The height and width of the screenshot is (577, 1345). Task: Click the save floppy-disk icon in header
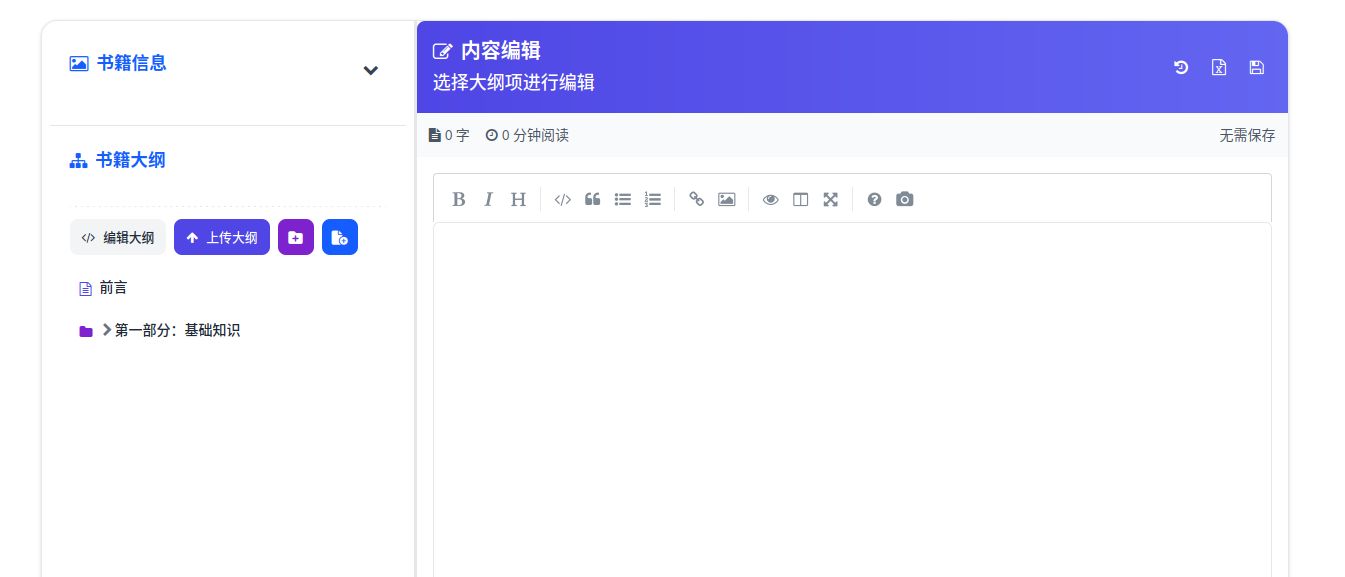(1257, 67)
